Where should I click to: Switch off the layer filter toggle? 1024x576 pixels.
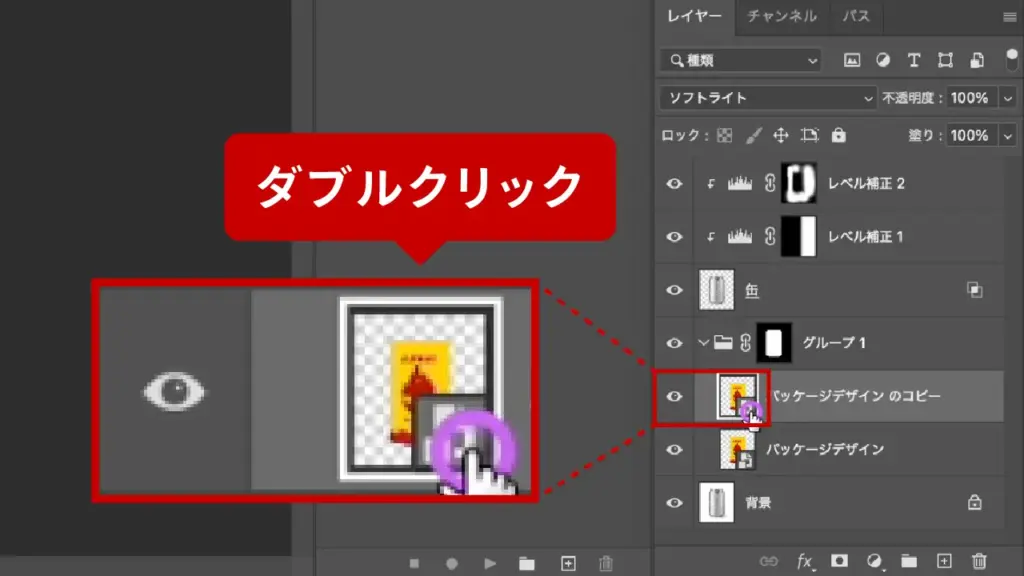[x=1010, y=59]
